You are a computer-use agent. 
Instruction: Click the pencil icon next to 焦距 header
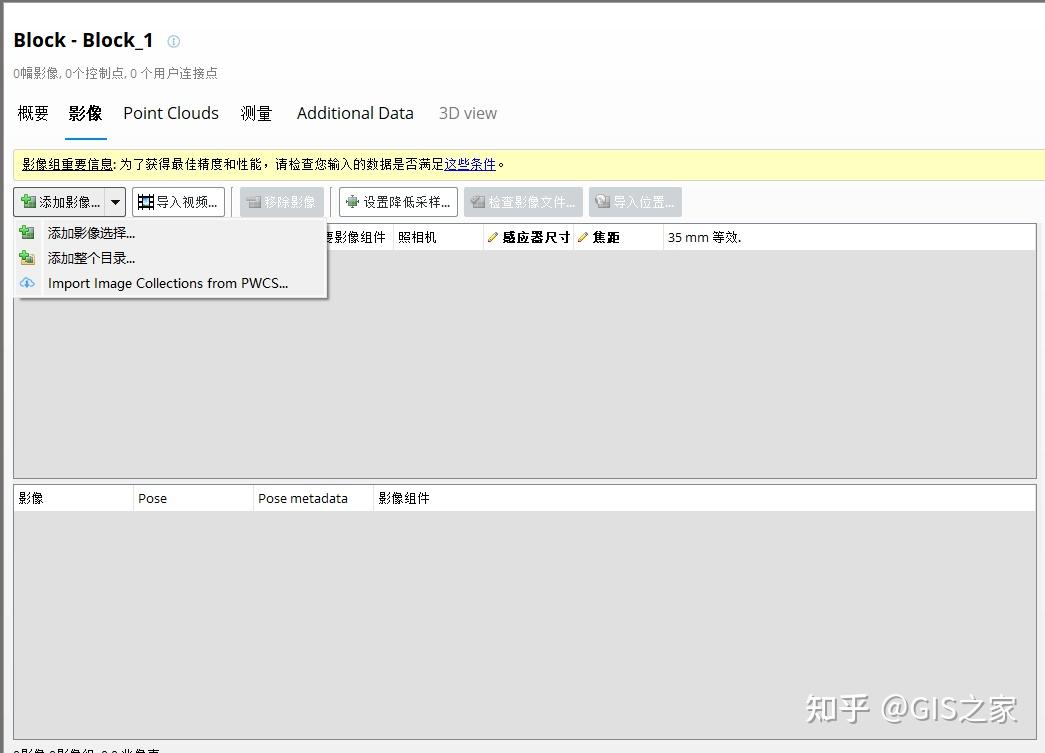(x=585, y=236)
